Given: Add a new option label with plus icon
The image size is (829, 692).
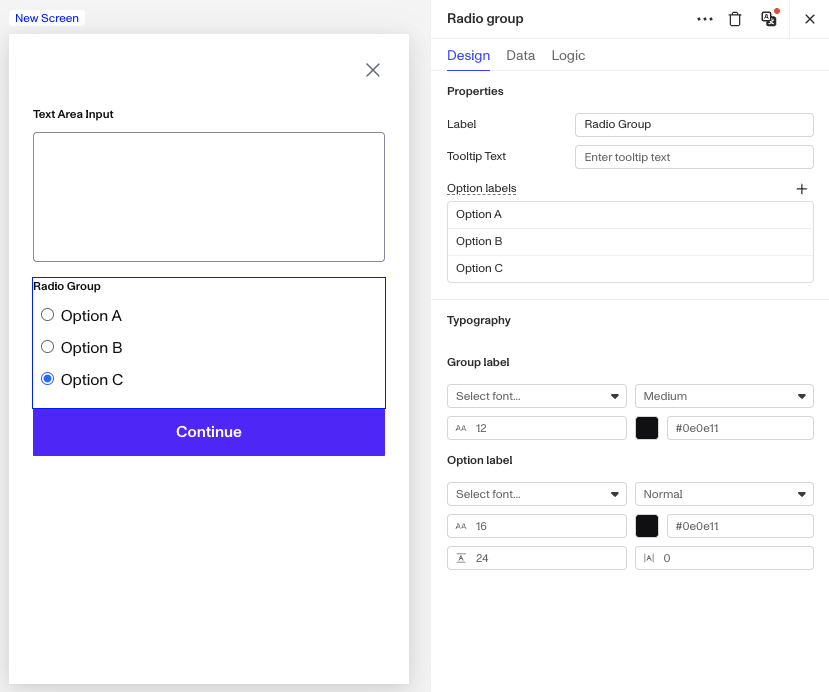Looking at the screenshot, I should click(x=802, y=189).
